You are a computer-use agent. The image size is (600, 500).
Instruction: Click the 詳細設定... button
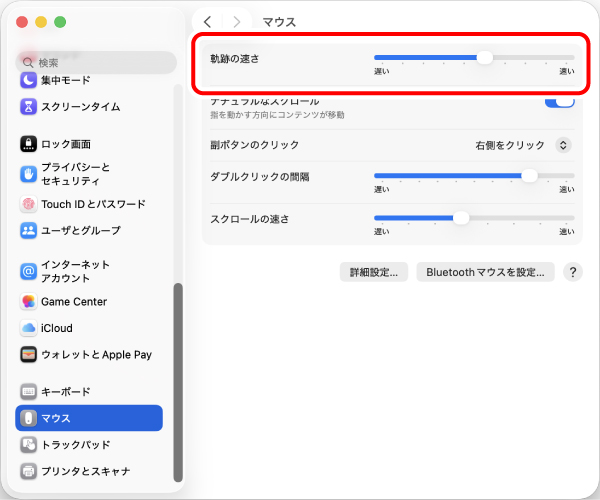[373, 272]
